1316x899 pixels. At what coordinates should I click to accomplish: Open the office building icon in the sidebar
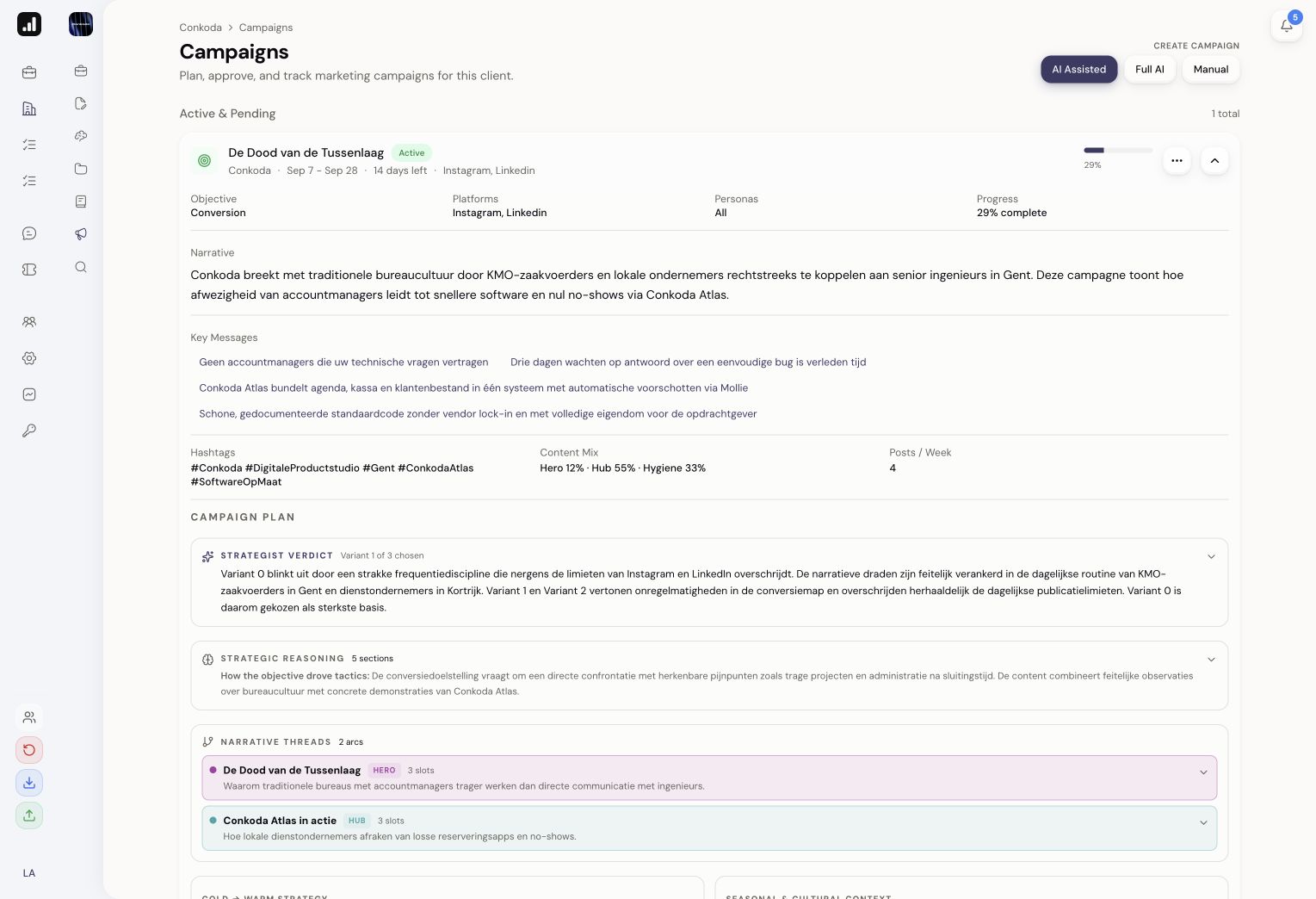click(x=29, y=108)
